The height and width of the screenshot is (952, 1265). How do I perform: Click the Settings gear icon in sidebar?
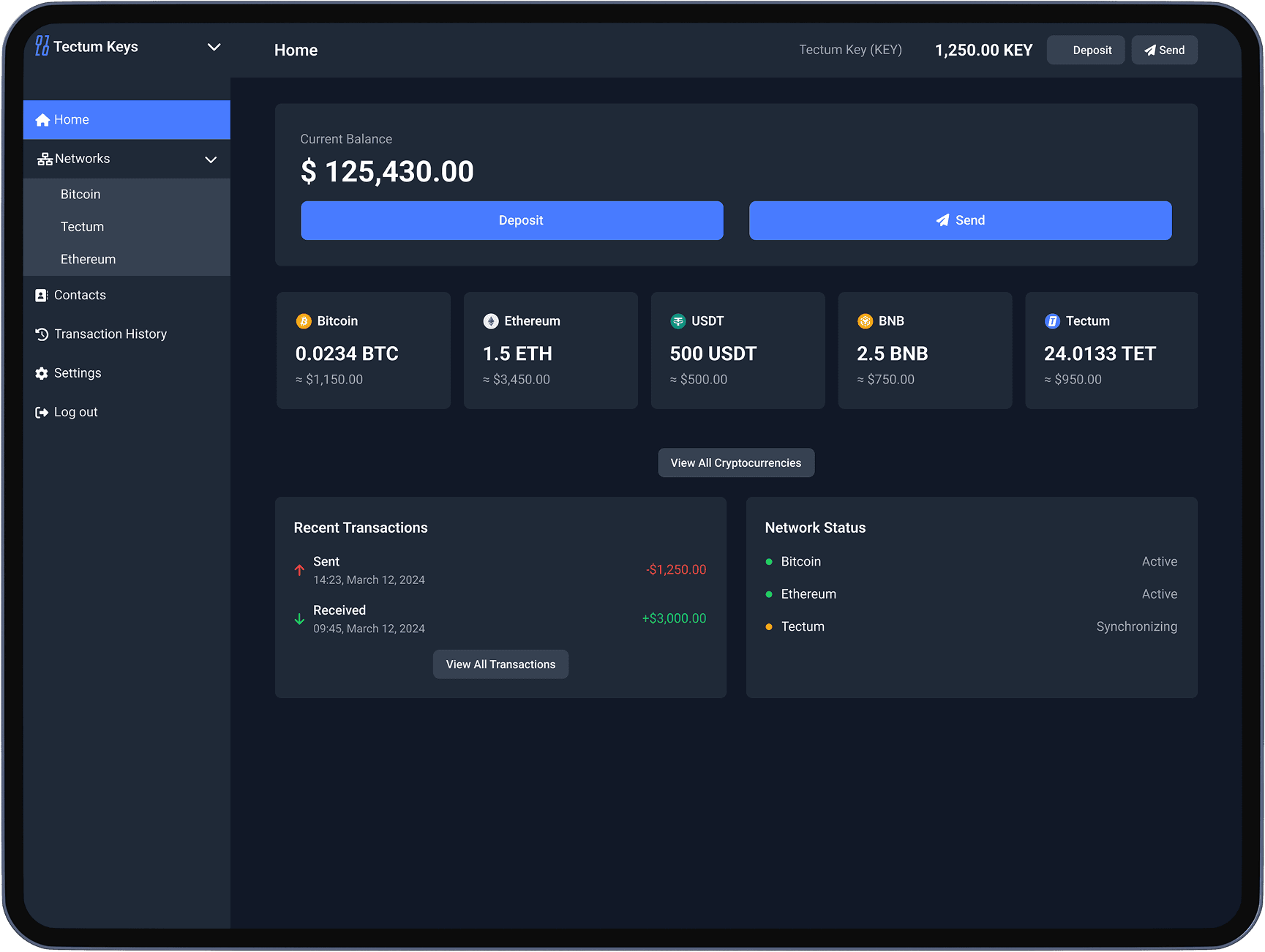pos(42,373)
